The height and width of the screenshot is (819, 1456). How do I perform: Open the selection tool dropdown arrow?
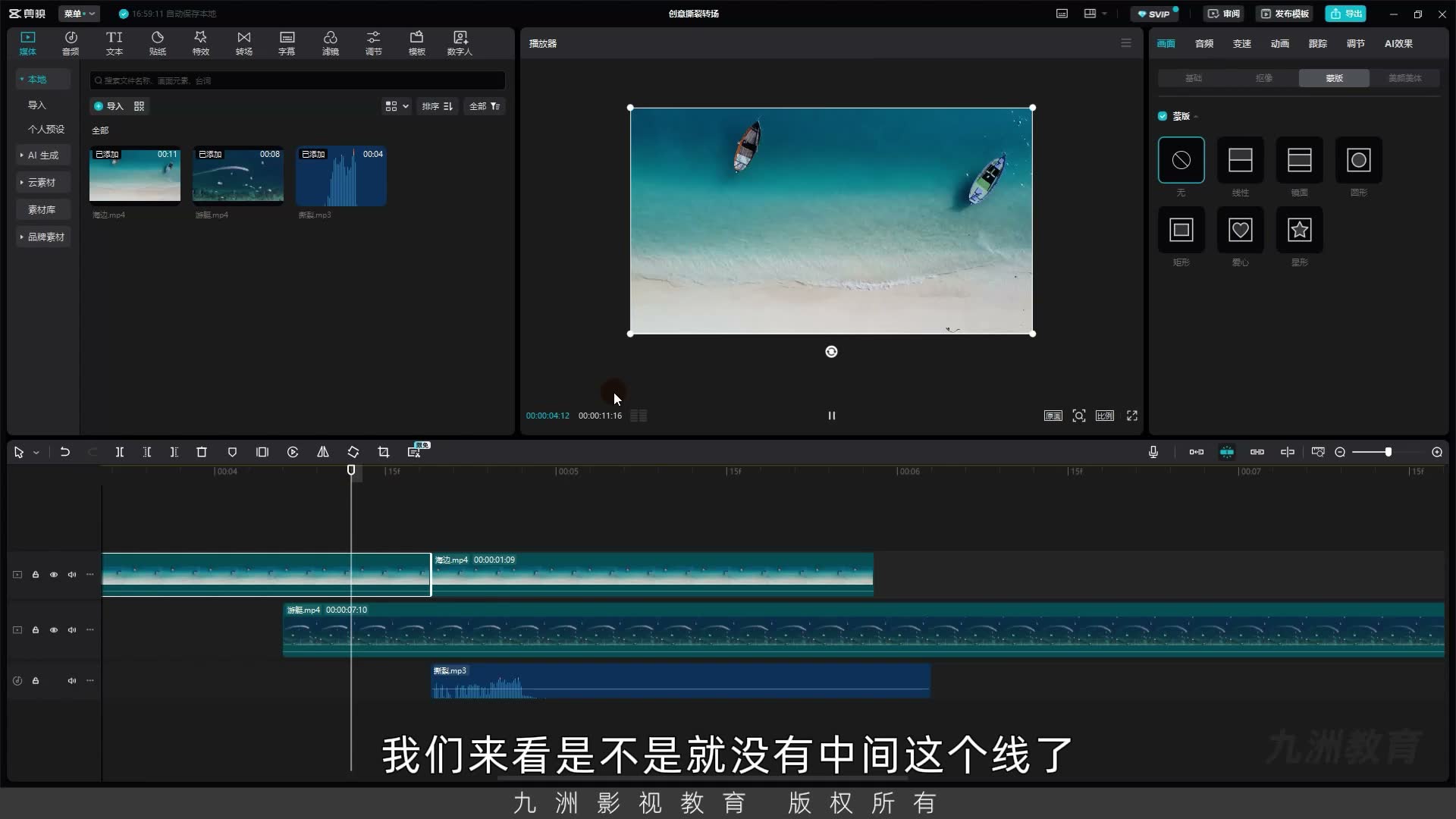pyautogui.click(x=36, y=453)
